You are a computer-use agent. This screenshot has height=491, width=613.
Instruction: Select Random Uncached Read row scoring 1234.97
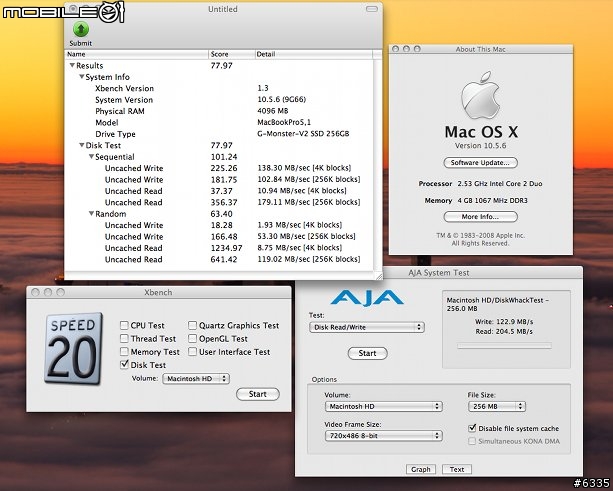(219, 248)
